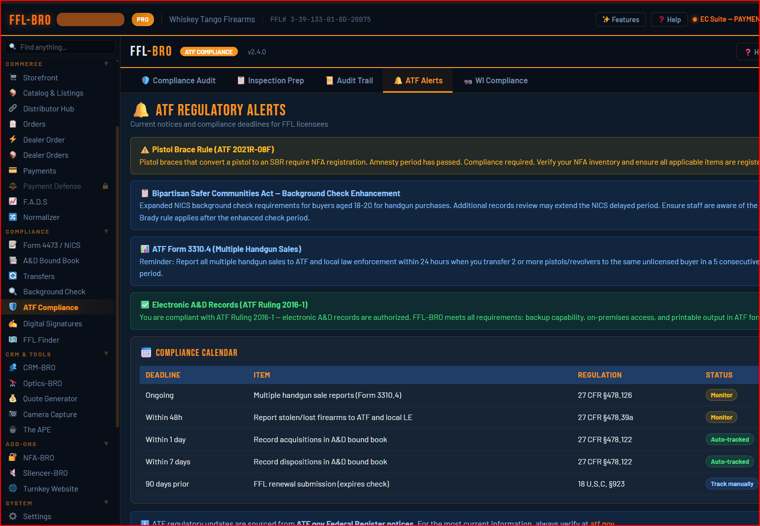Collapse the Compliance sidebar section
Screen dimensions: 760x526
(x=106, y=231)
